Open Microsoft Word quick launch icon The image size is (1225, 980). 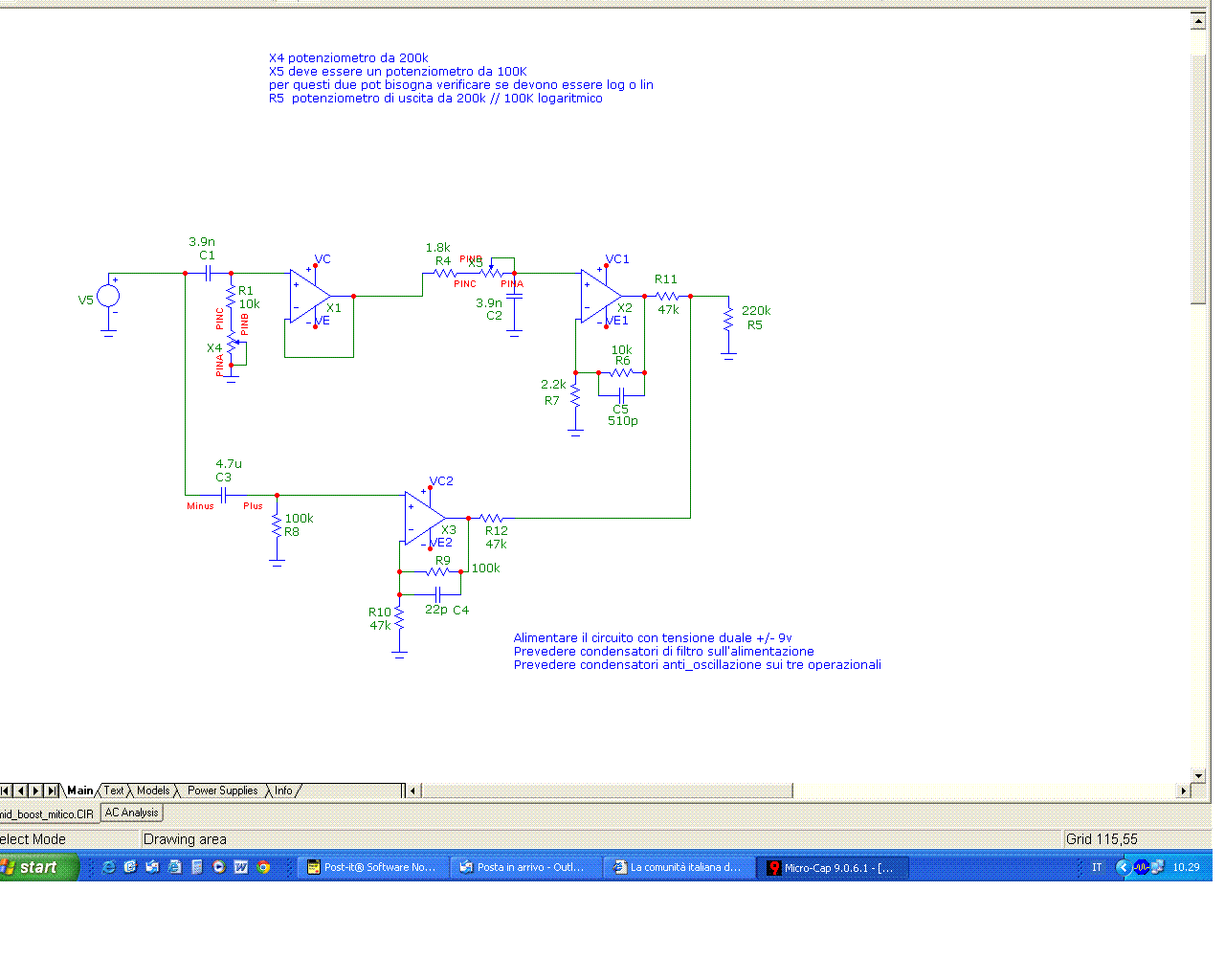241,867
